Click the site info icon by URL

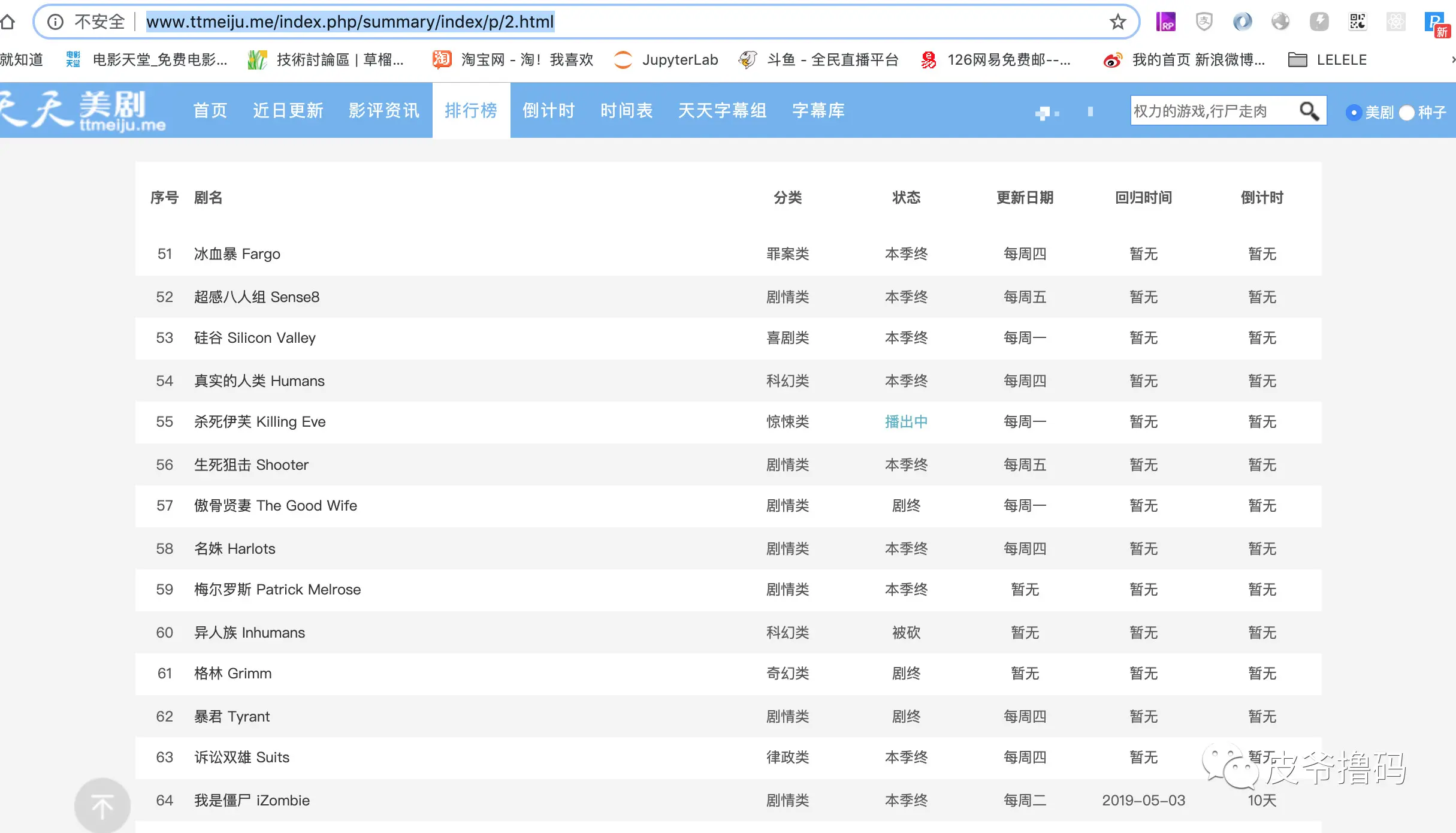[55, 22]
